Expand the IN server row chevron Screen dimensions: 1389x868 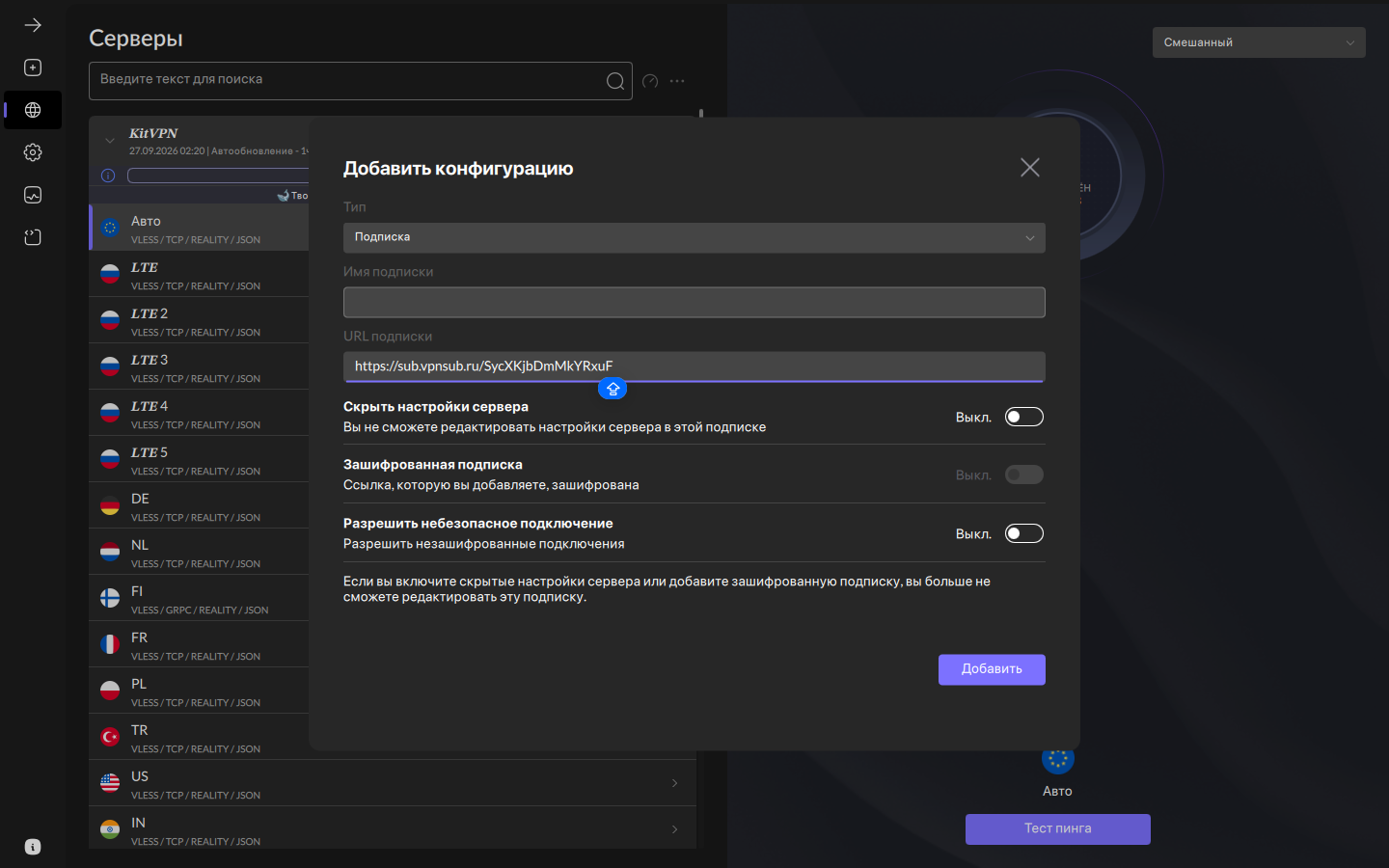pyautogui.click(x=674, y=829)
